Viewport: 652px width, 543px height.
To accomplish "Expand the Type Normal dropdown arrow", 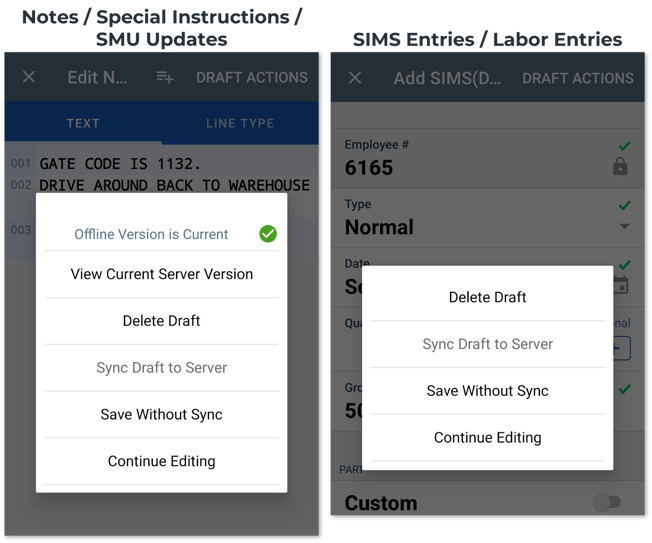I will [x=624, y=227].
